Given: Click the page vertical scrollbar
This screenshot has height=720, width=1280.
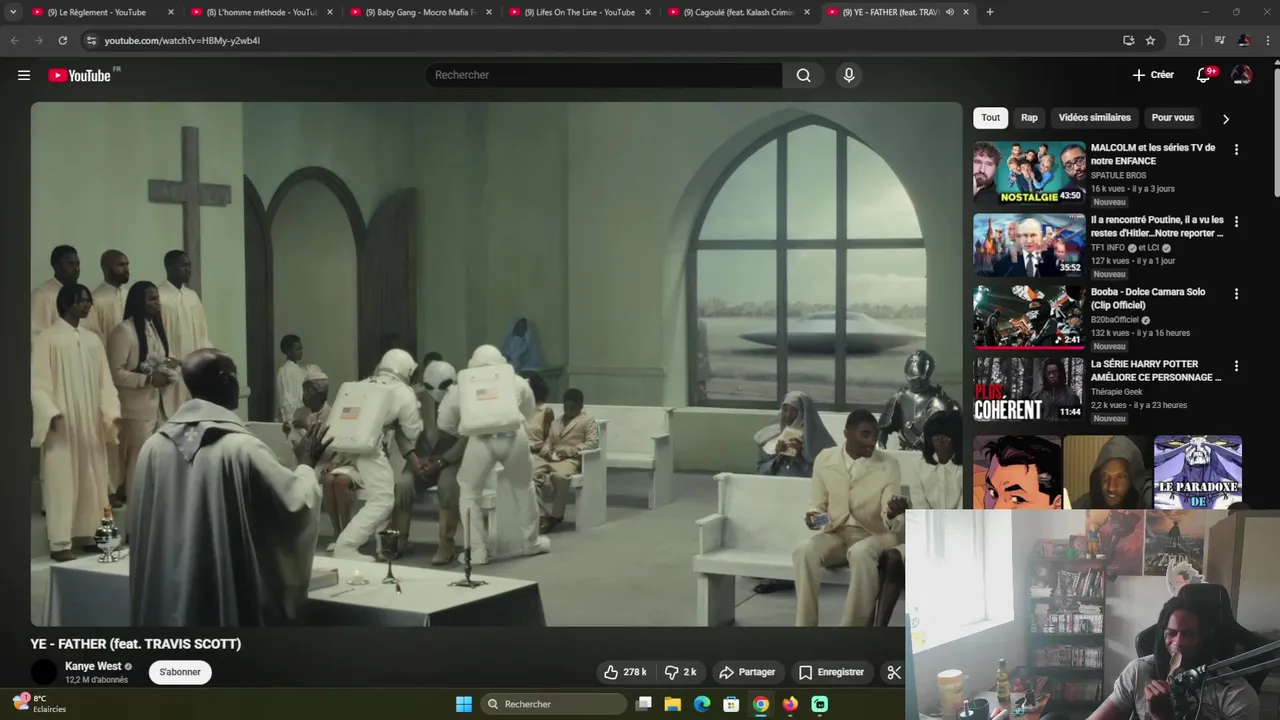Looking at the screenshot, I should 1275,130.
